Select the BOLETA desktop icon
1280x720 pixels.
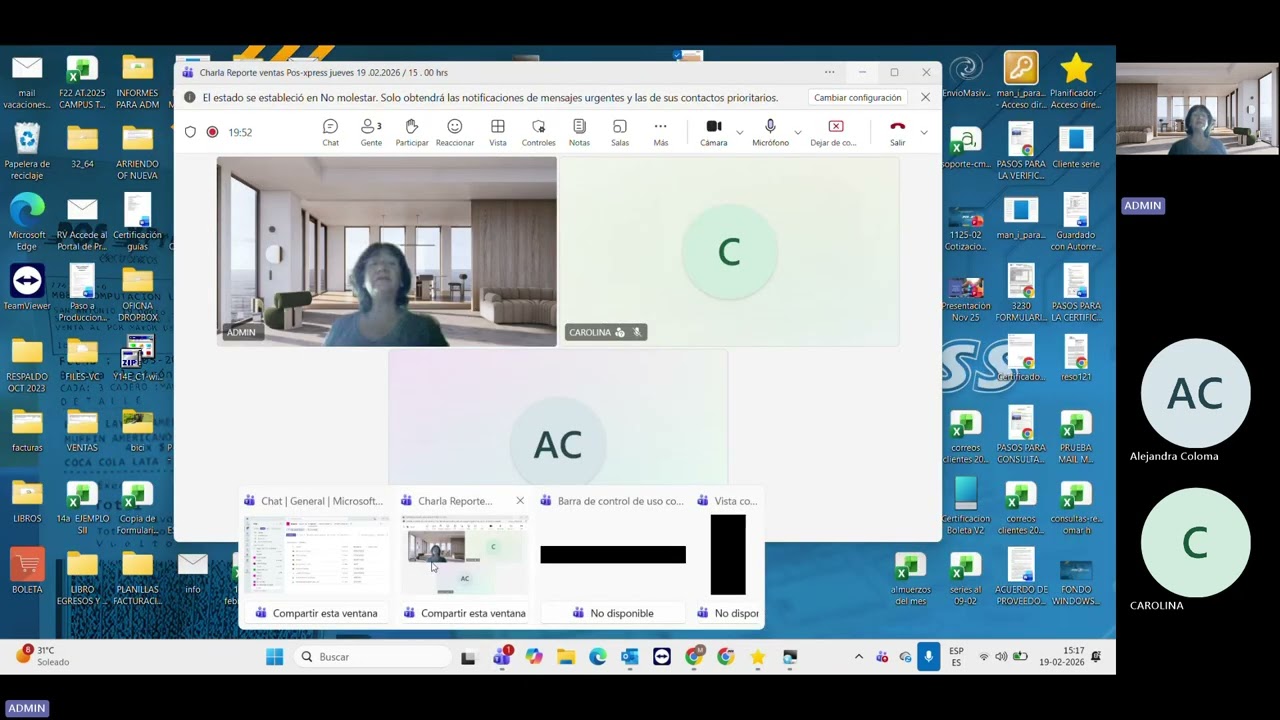pyautogui.click(x=27, y=571)
